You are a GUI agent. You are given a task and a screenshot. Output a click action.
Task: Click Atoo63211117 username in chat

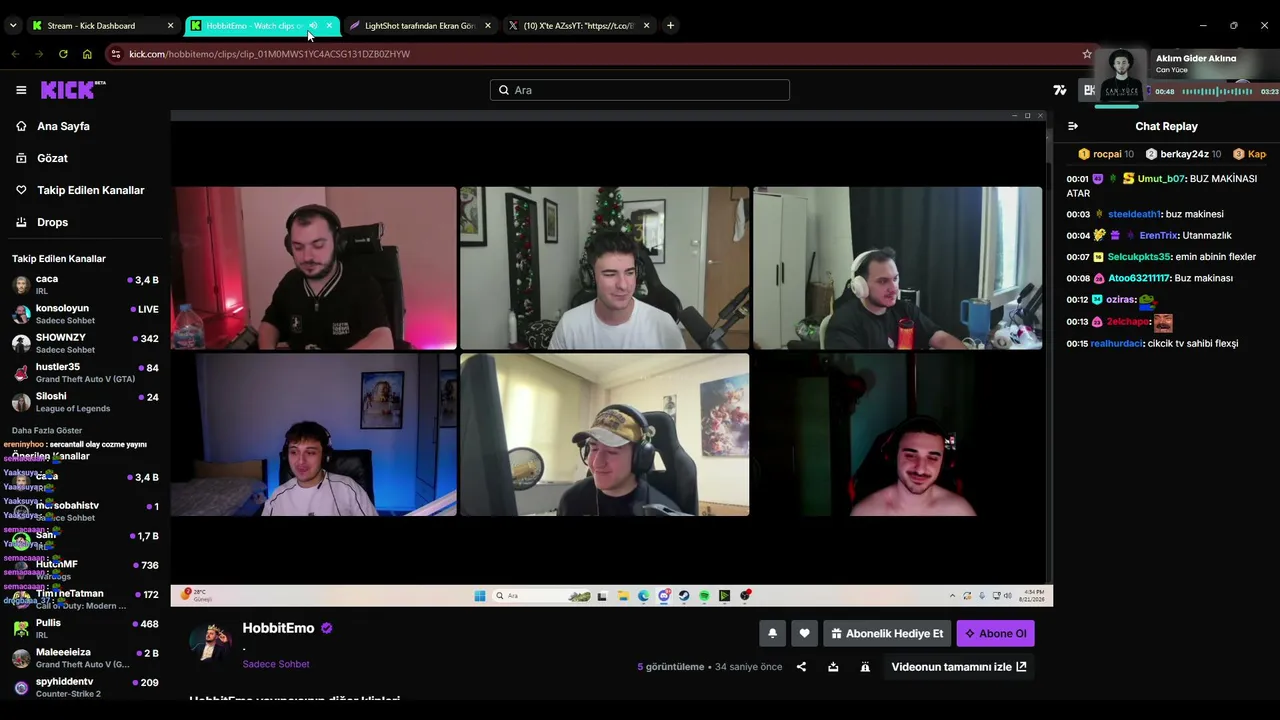coord(1139,278)
